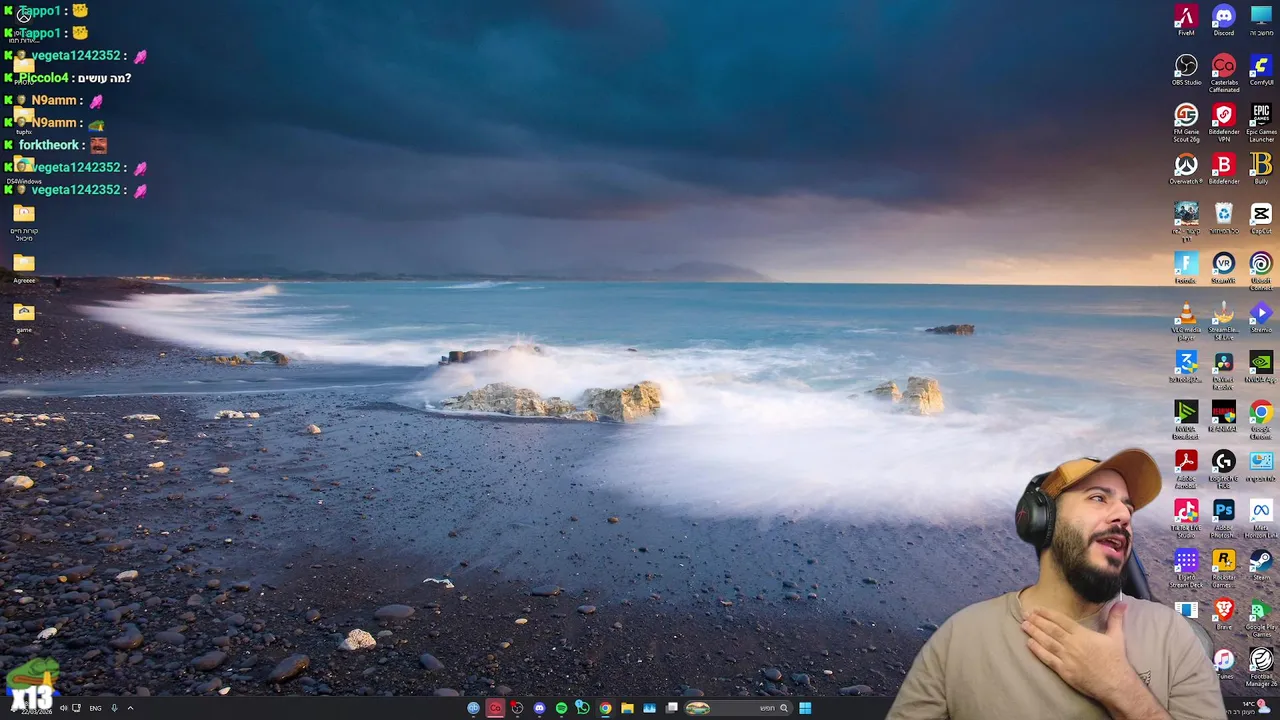Launch the Bully game shortcut
Screen dimensions: 1280x720
pyautogui.click(x=1261, y=169)
